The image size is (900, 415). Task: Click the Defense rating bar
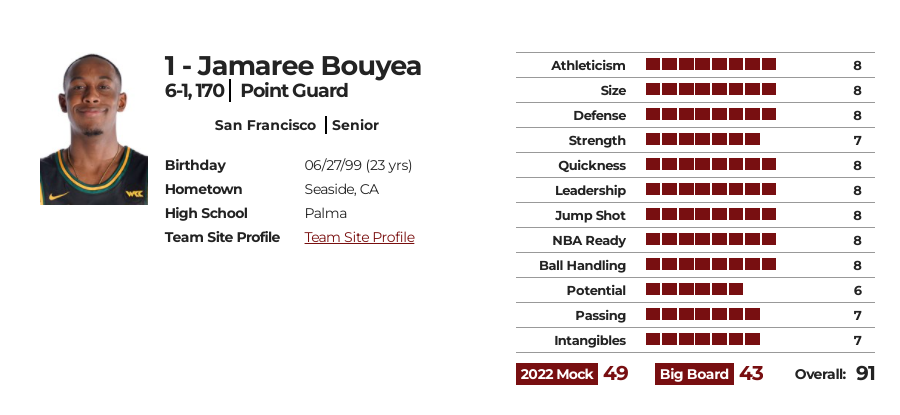coord(710,115)
